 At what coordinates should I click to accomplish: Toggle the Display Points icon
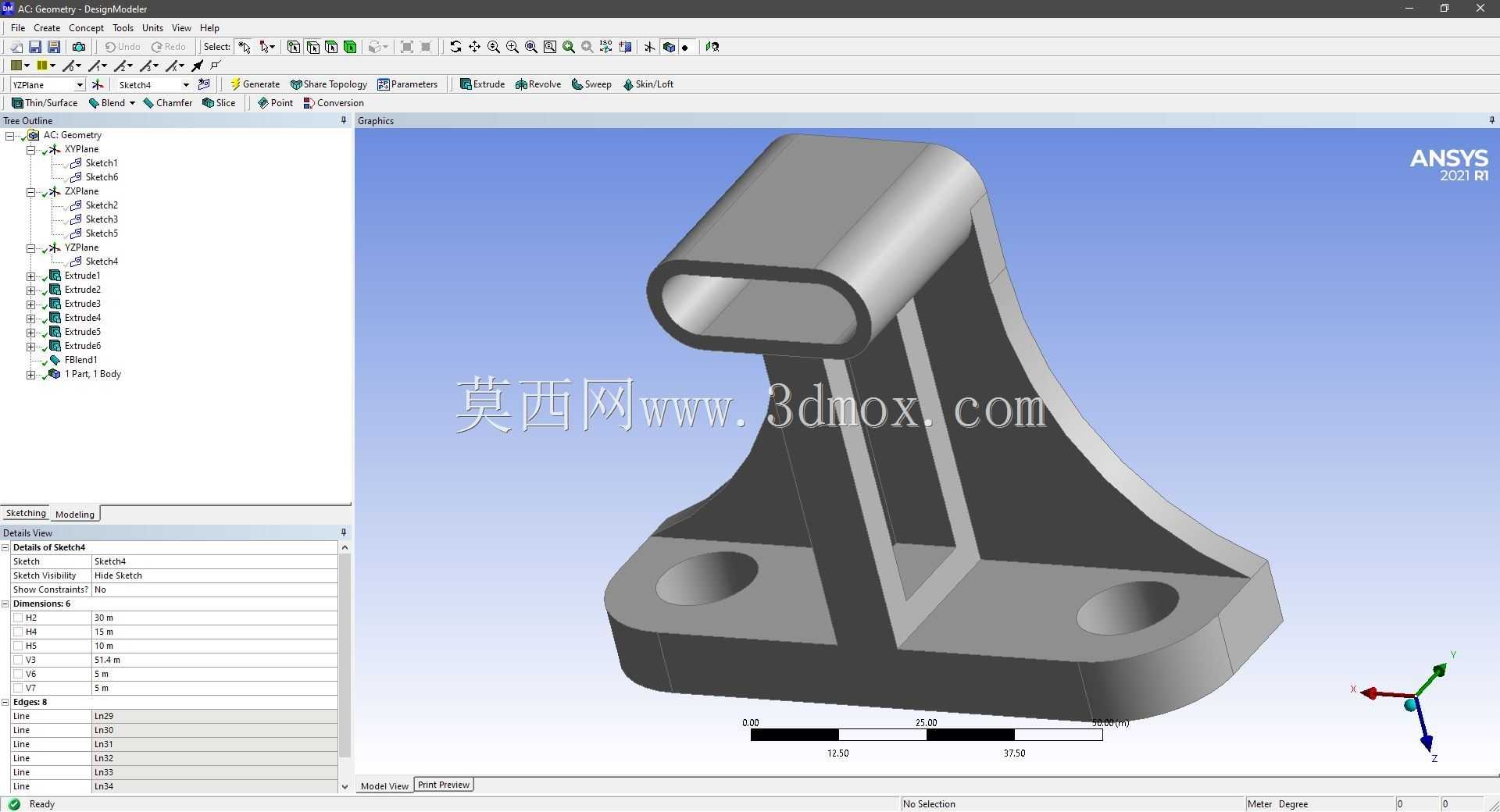click(x=686, y=47)
